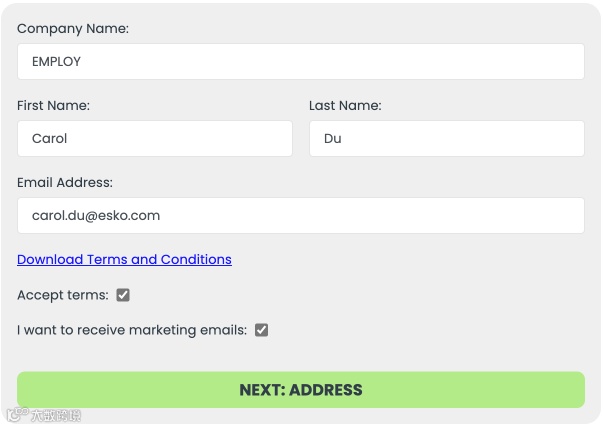
Task: Select the Last Name text box
Action: 446,138
